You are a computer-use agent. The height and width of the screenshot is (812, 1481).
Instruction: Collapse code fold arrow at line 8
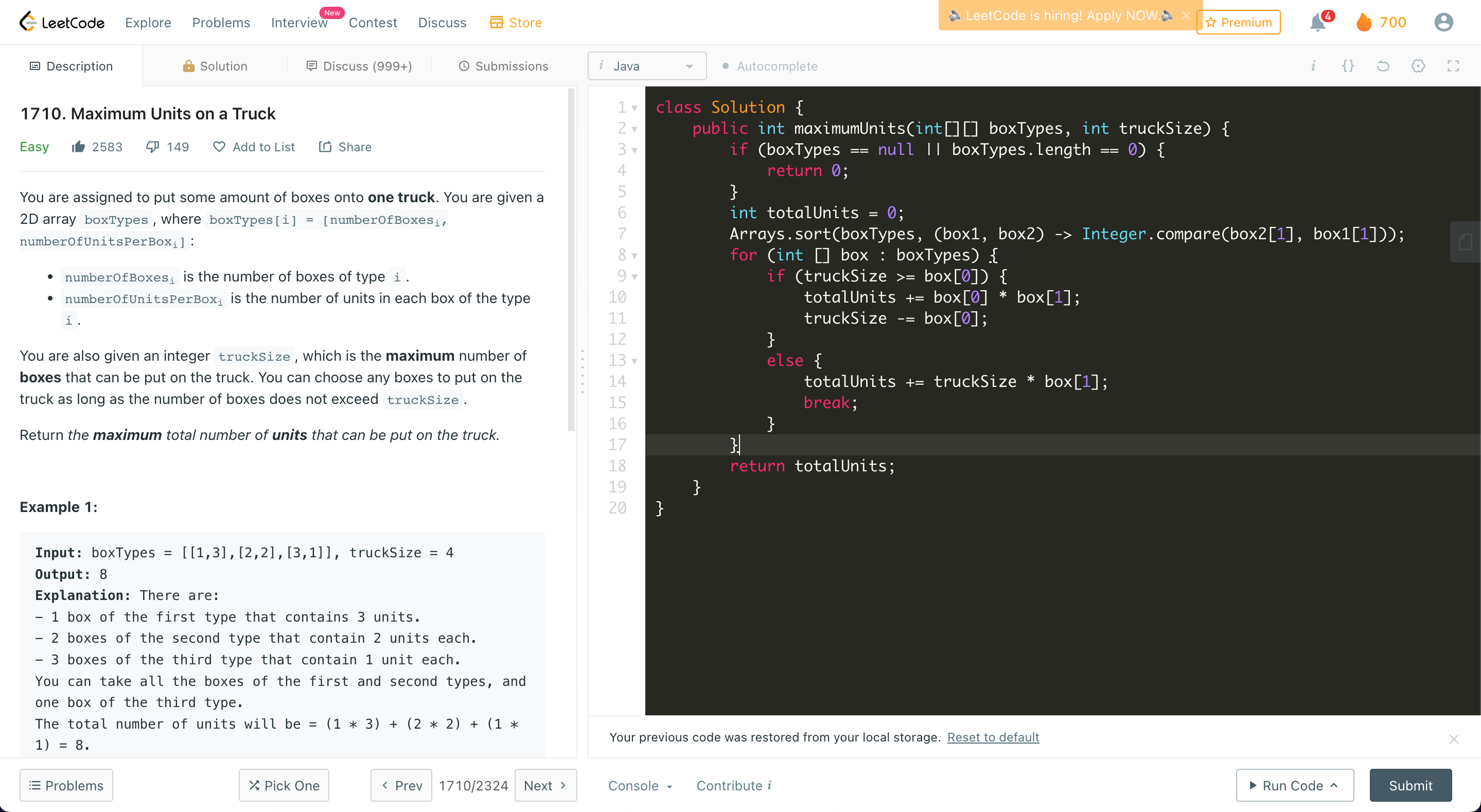click(x=634, y=256)
